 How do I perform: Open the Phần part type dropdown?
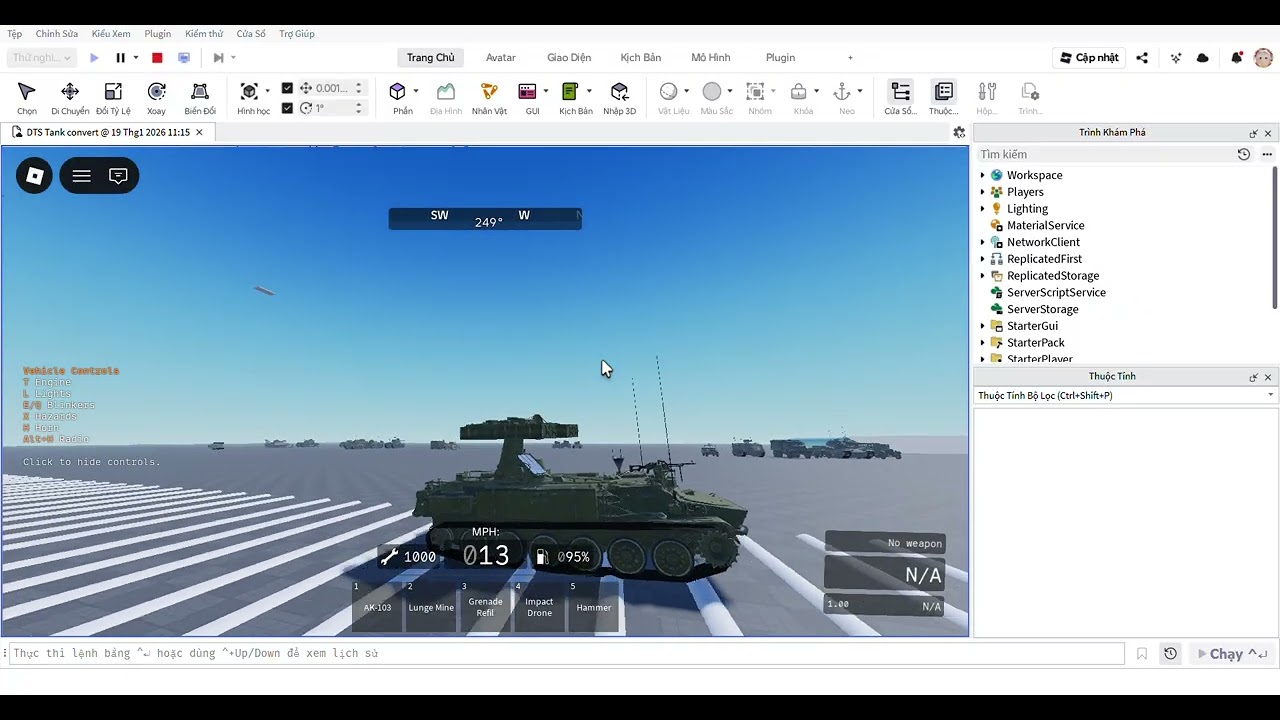point(415,91)
